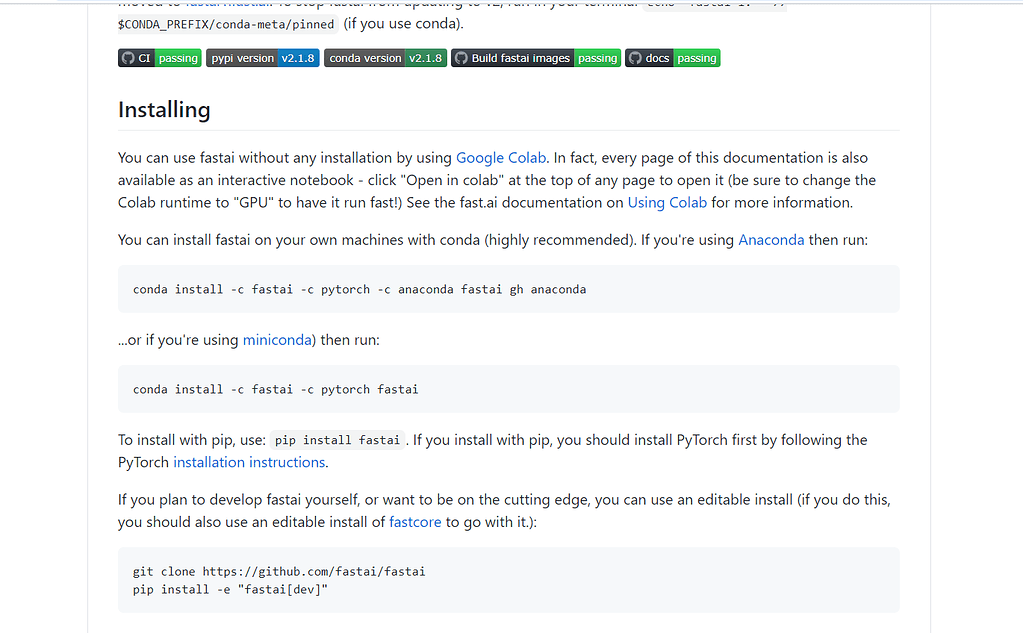This screenshot has width=1023, height=633.
Task: Click the octocat icon on the docs badge
Action: [636, 58]
